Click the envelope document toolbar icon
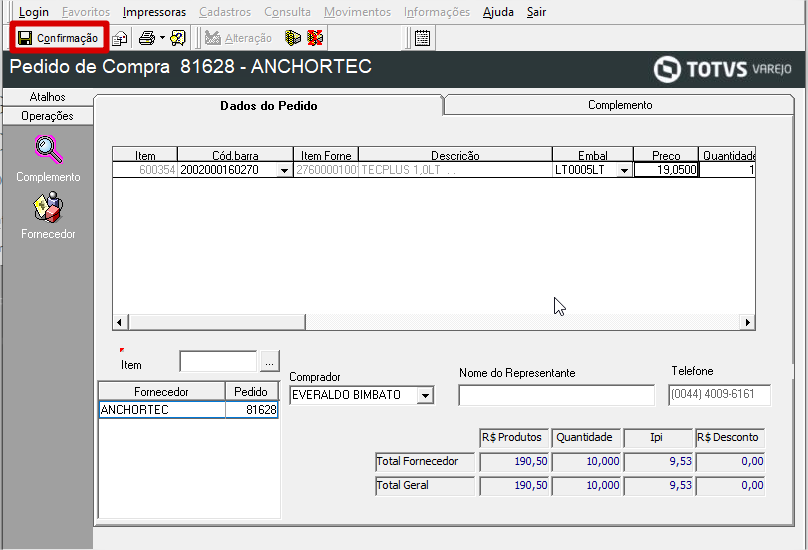This screenshot has width=808, height=550. coord(120,38)
